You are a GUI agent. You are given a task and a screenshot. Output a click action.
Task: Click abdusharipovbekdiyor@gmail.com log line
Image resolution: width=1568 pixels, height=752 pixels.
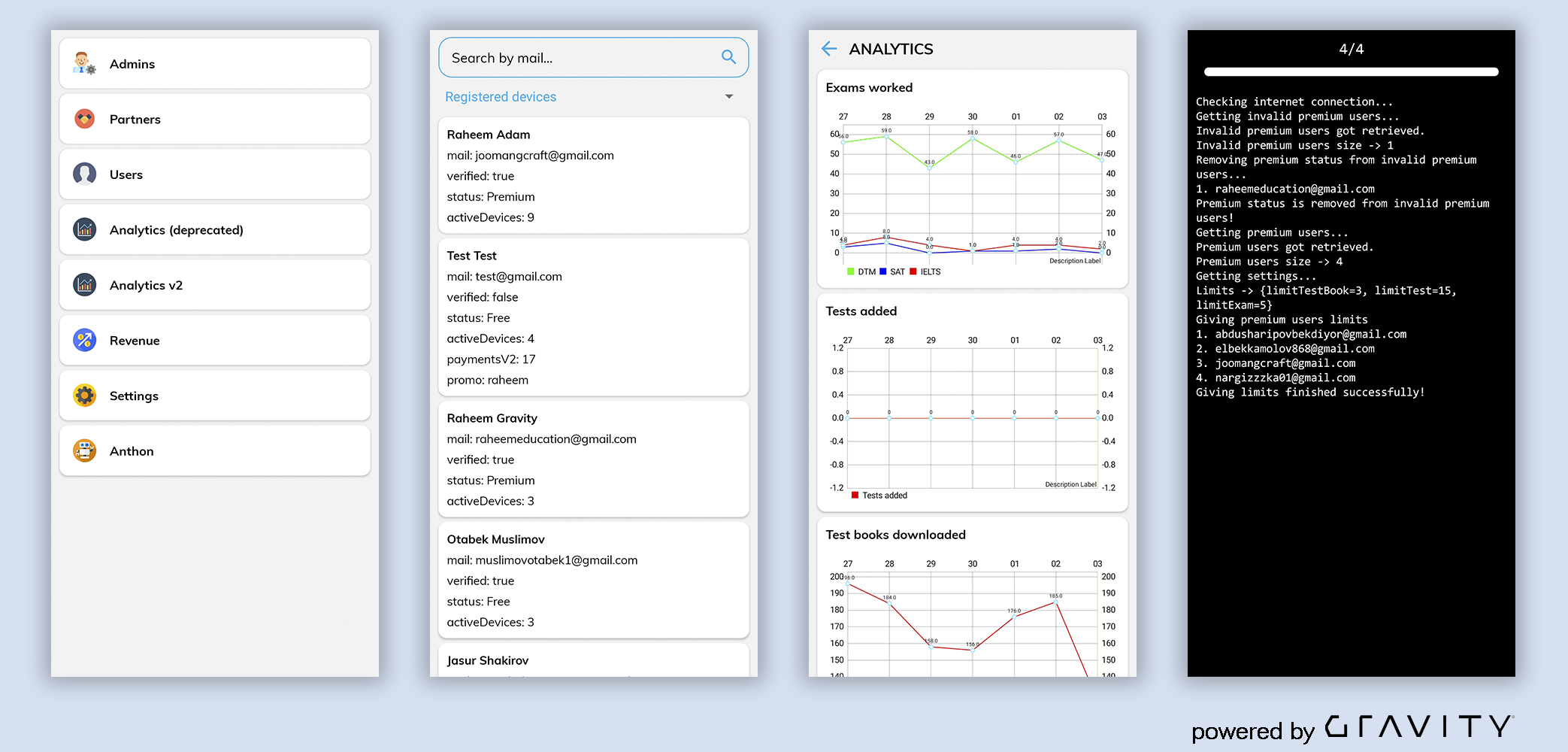coord(1301,334)
